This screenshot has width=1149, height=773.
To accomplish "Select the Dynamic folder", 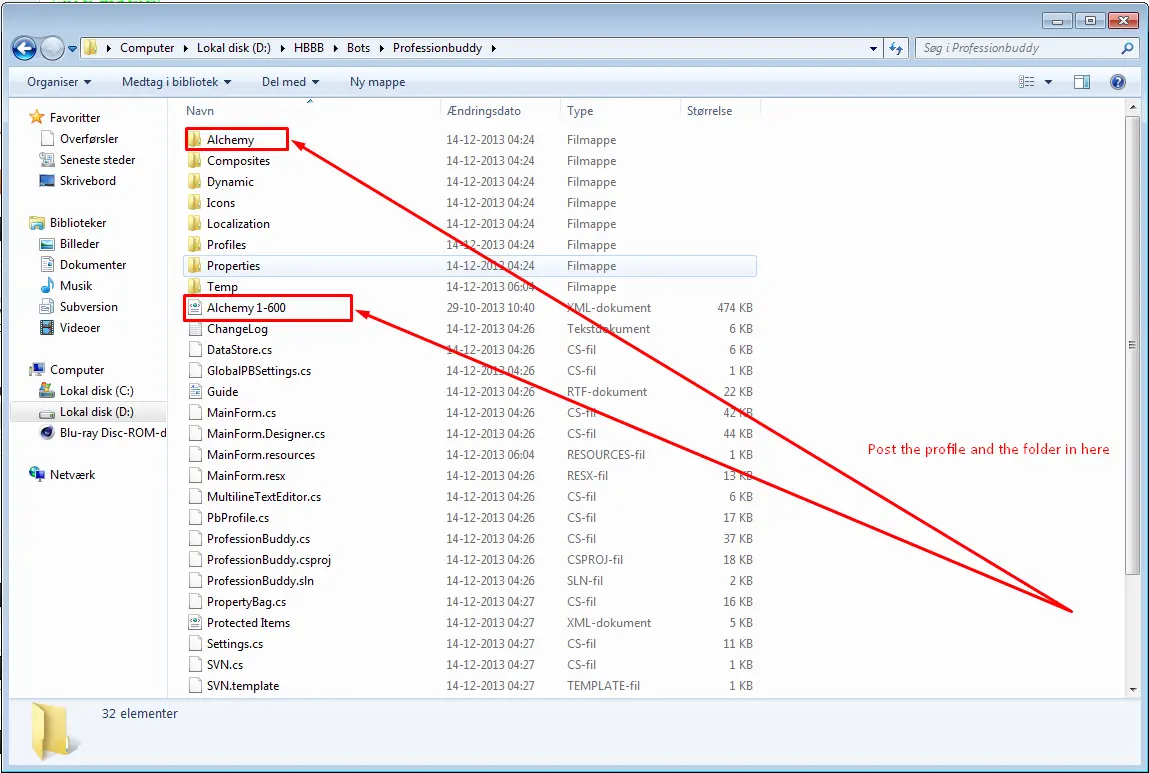I will [230, 182].
